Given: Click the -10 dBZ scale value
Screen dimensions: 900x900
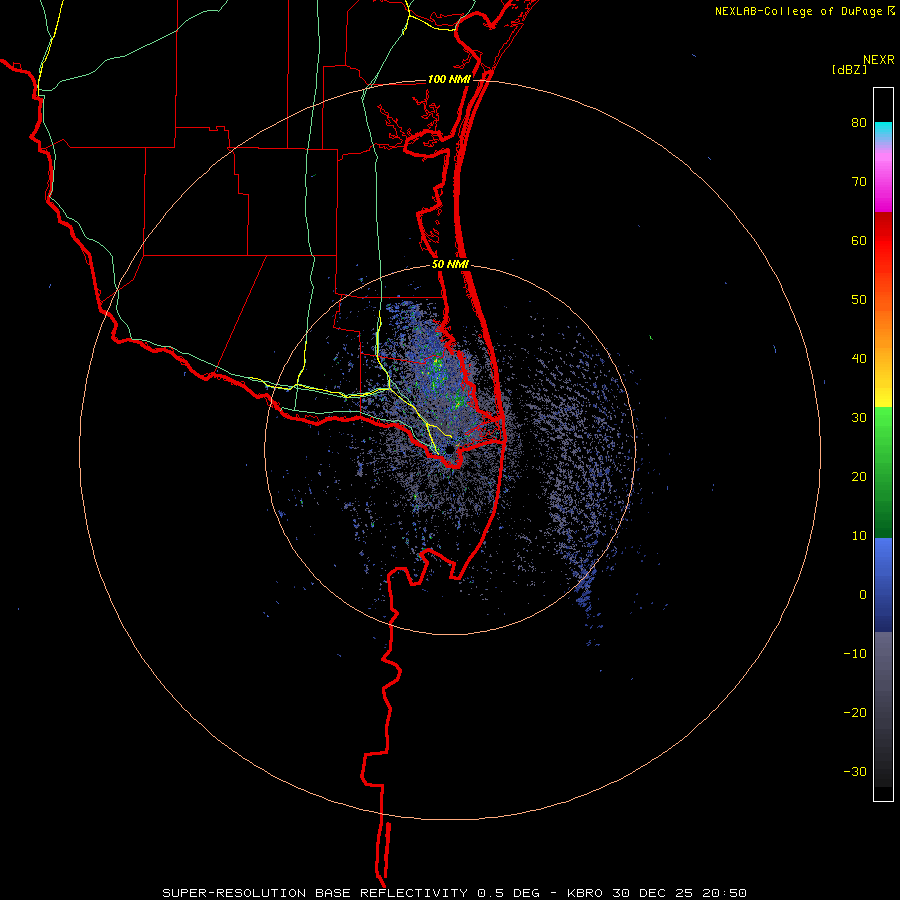Looking at the screenshot, I should coord(855,654).
